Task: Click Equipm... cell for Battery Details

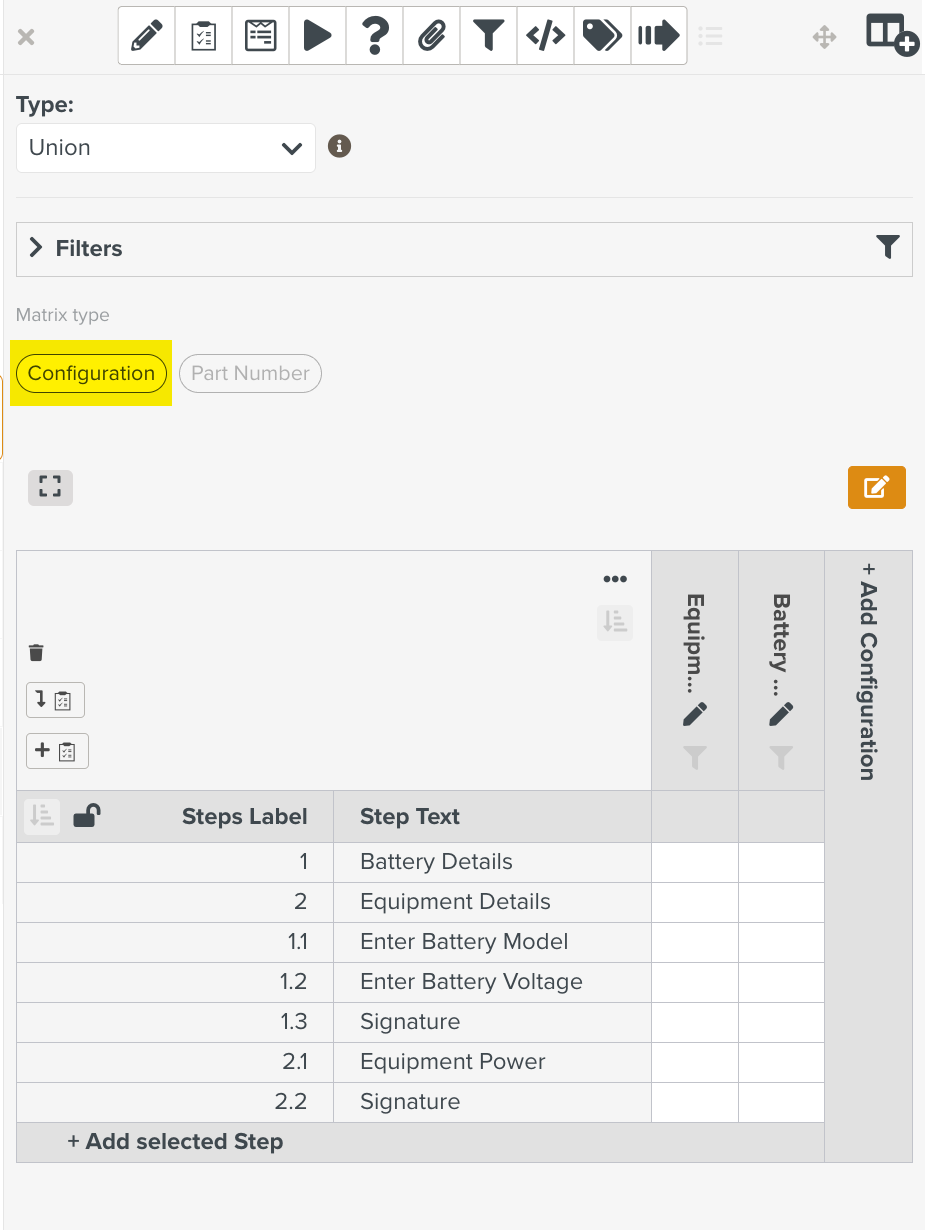Action: (695, 862)
